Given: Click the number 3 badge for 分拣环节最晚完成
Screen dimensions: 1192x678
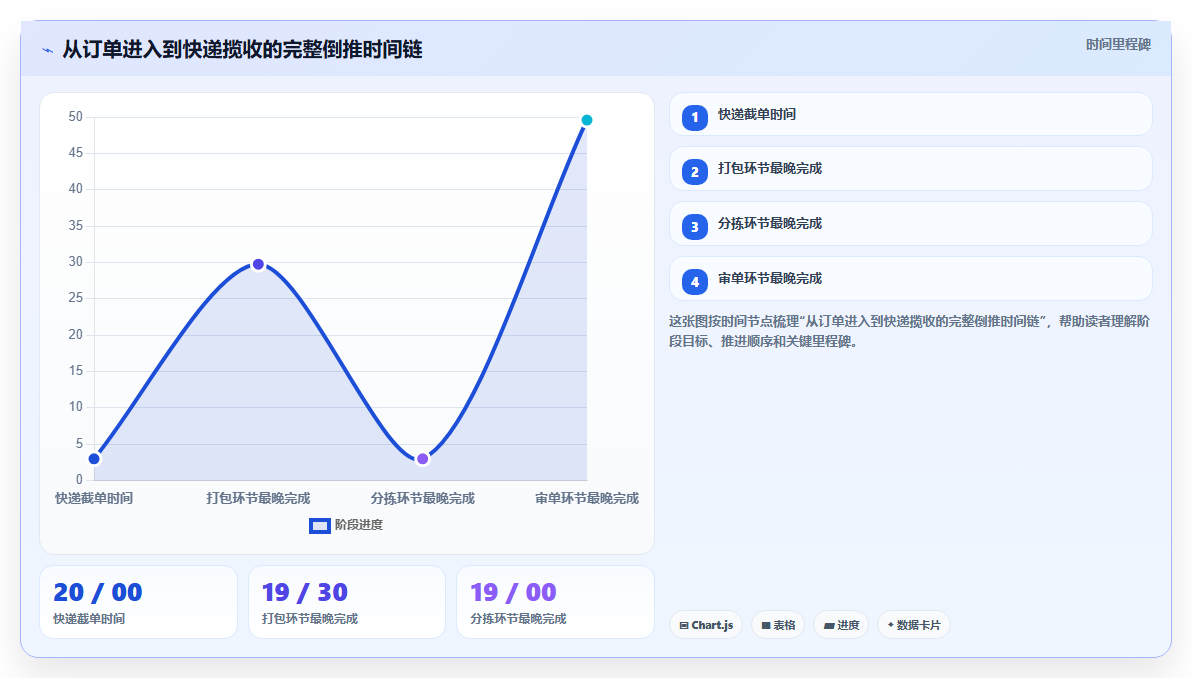Looking at the screenshot, I should 695,227.
